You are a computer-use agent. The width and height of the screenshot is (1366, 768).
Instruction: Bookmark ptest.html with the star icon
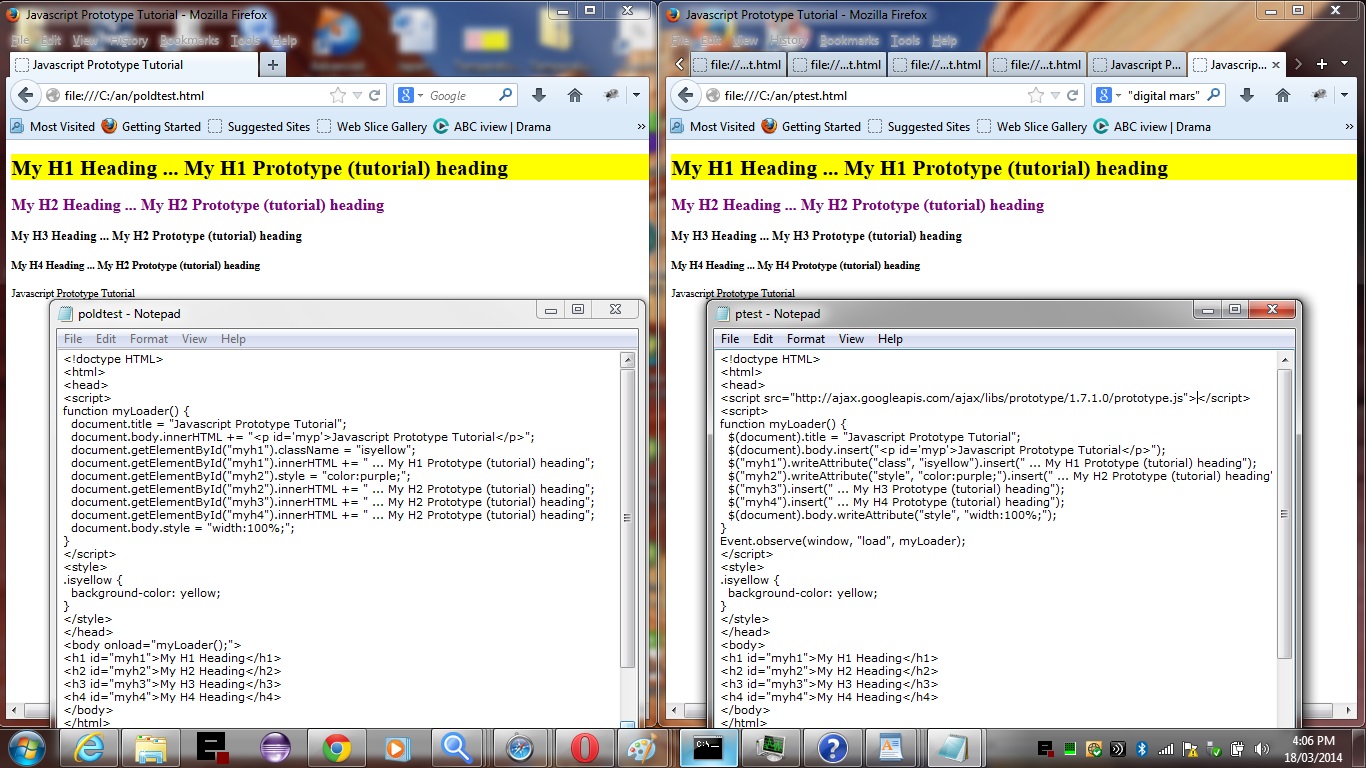tap(1036, 96)
